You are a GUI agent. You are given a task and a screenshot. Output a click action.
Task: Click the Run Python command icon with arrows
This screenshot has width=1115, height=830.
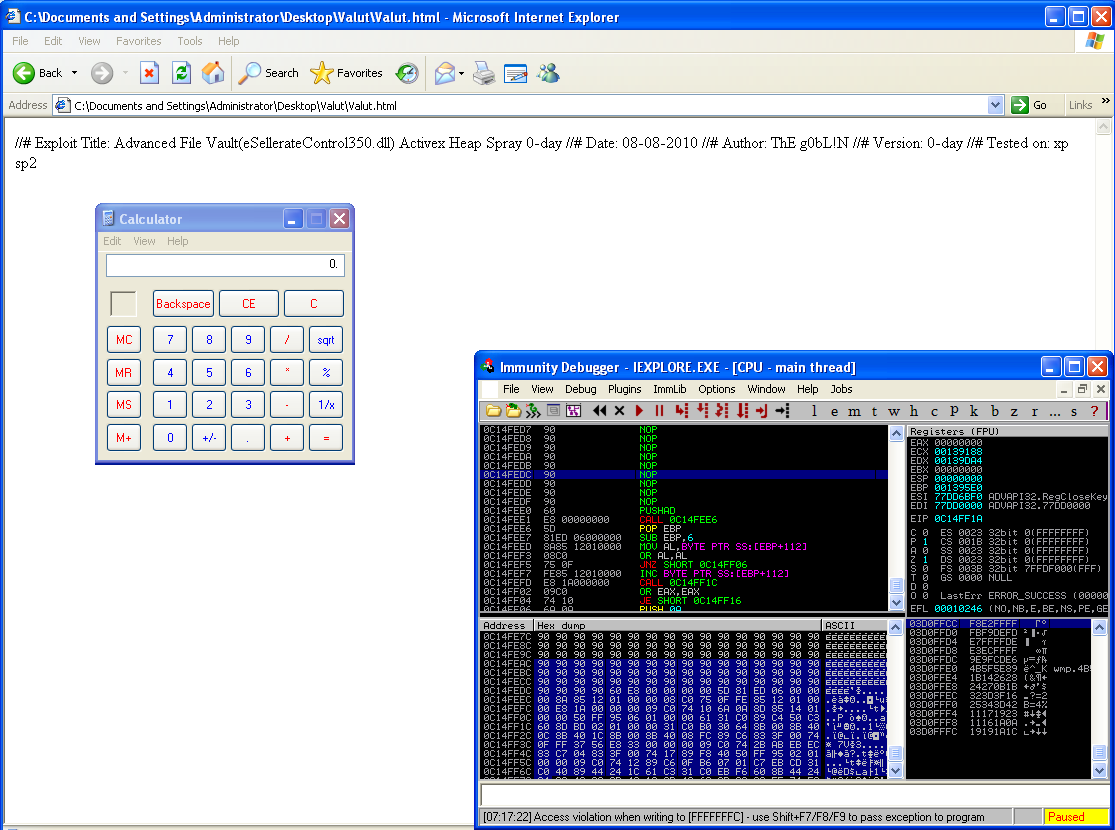point(533,410)
